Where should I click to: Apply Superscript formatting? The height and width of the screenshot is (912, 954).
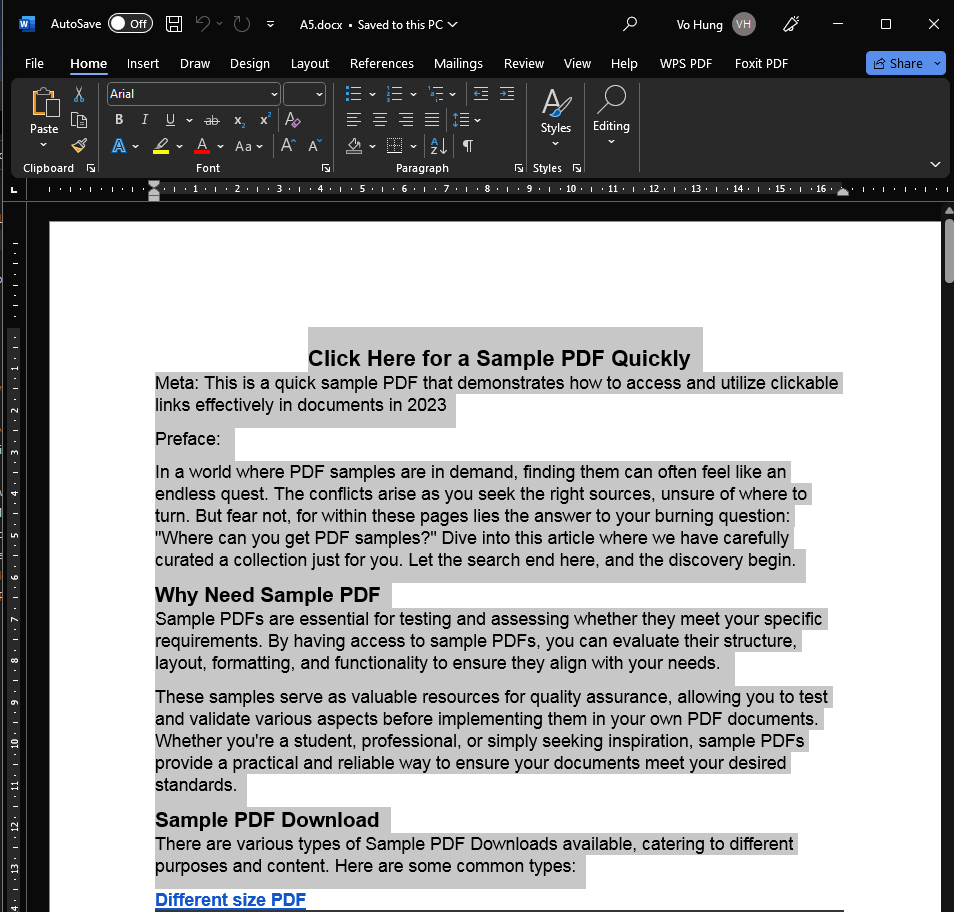click(265, 120)
